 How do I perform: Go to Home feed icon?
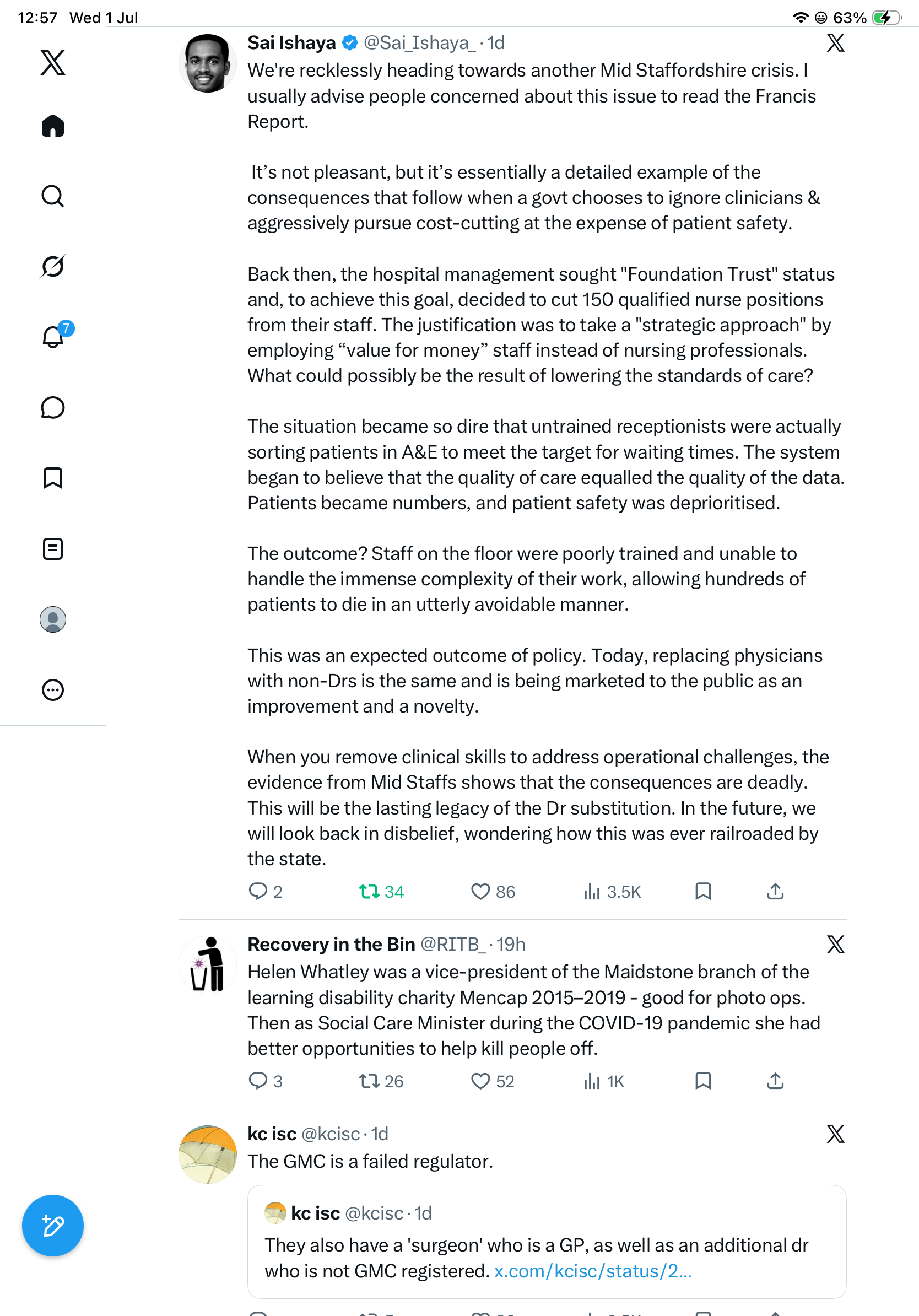click(53, 126)
